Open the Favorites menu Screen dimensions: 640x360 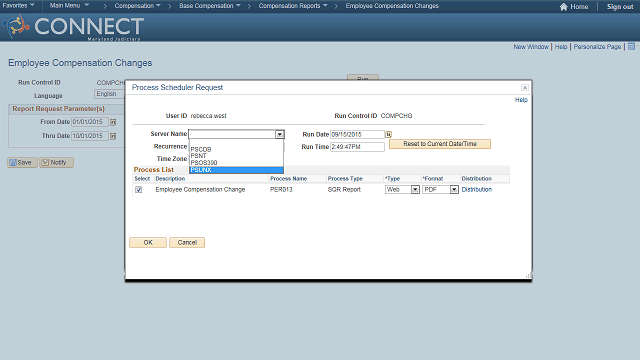[x=18, y=6]
